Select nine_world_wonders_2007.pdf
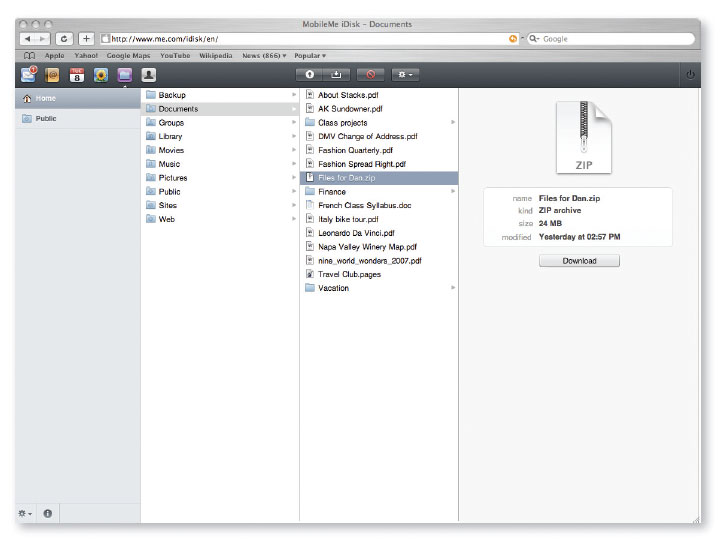The image size is (722, 544). 379,261
